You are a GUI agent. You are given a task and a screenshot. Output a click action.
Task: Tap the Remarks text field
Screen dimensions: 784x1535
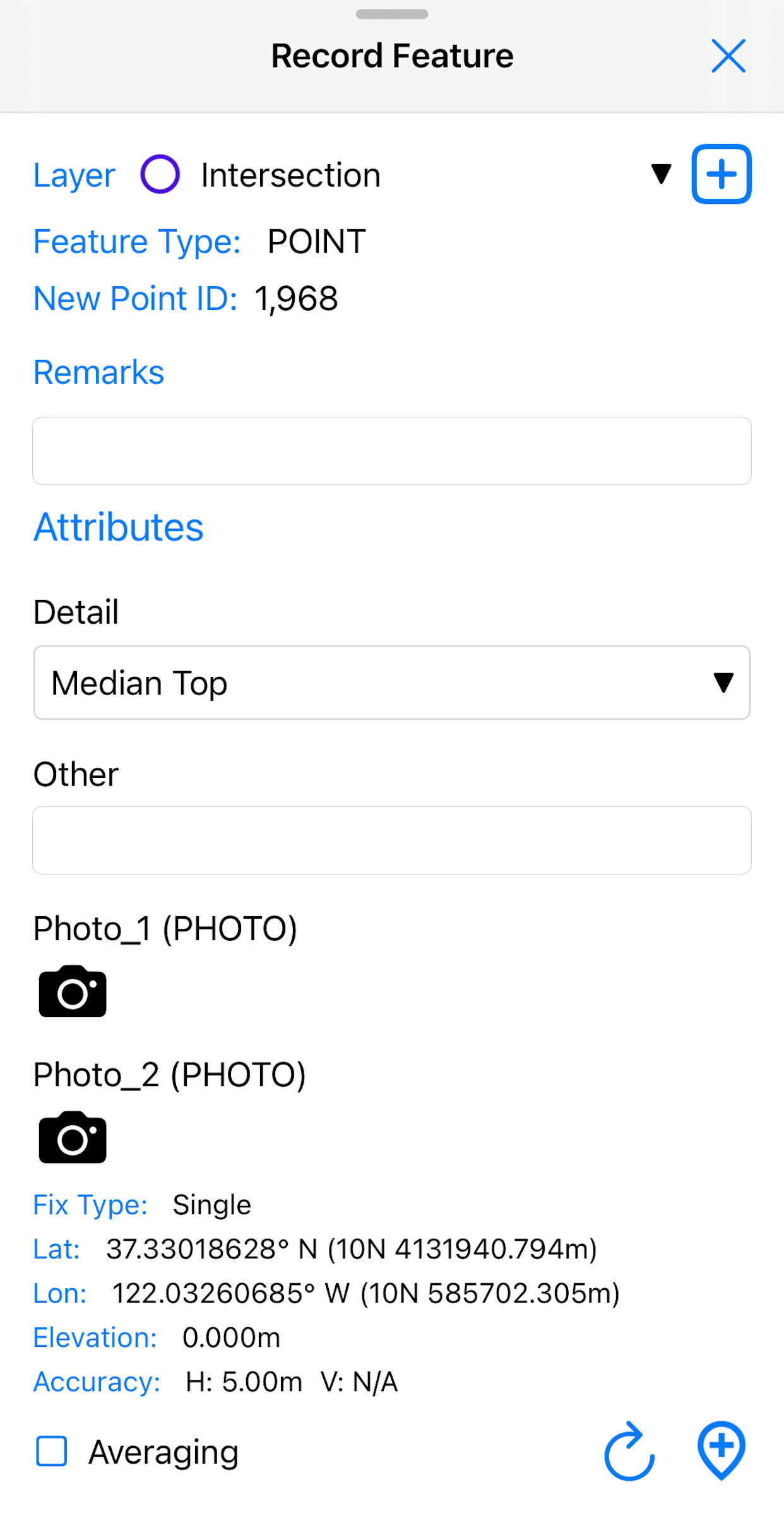391,451
